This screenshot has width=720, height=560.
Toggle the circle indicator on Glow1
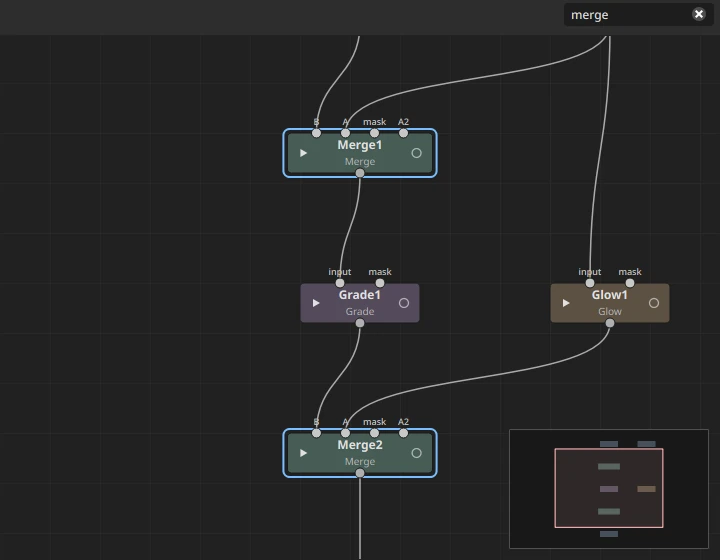[x=654, y=303]
